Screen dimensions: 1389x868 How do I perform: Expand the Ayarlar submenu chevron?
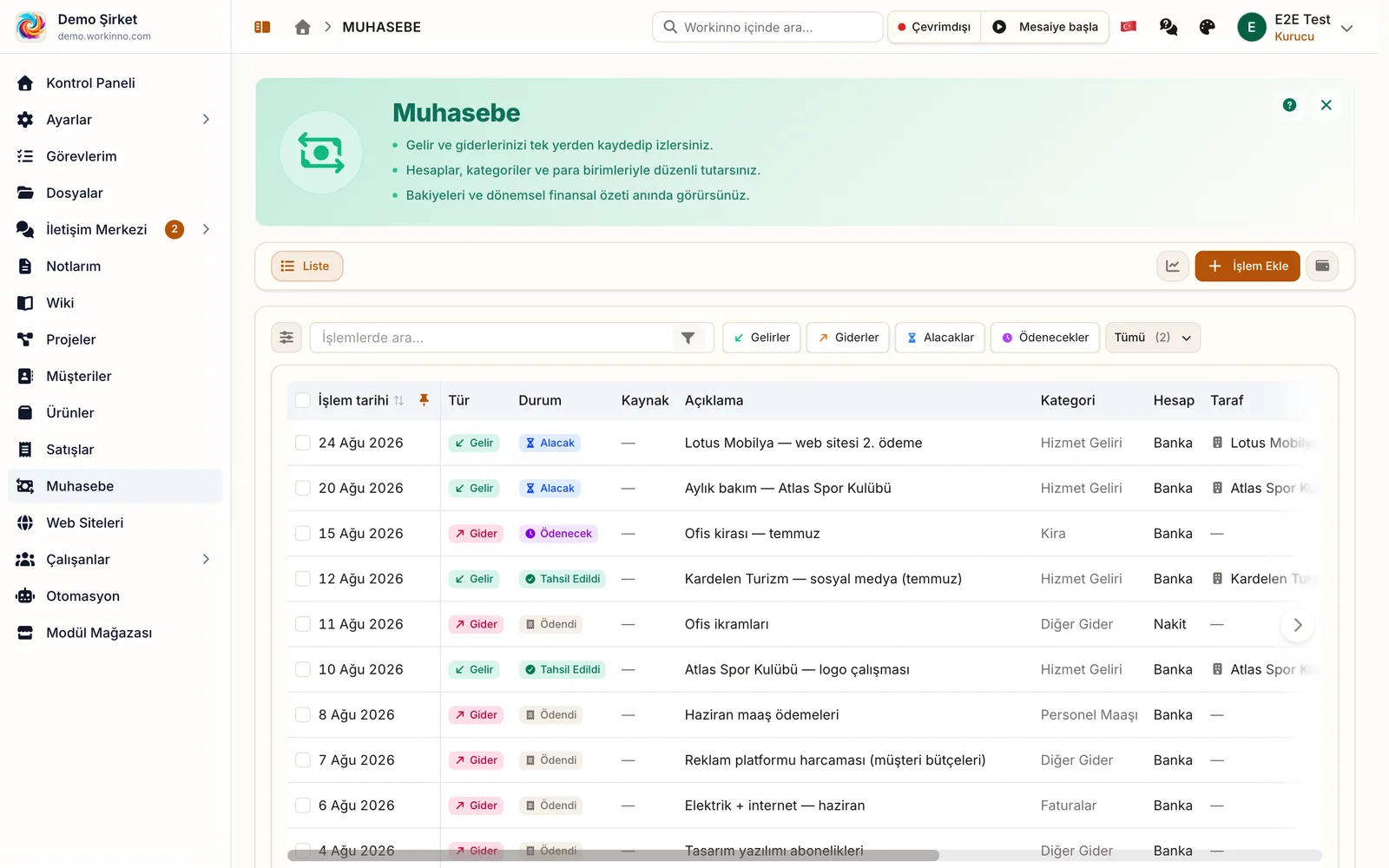click(206, 120)
